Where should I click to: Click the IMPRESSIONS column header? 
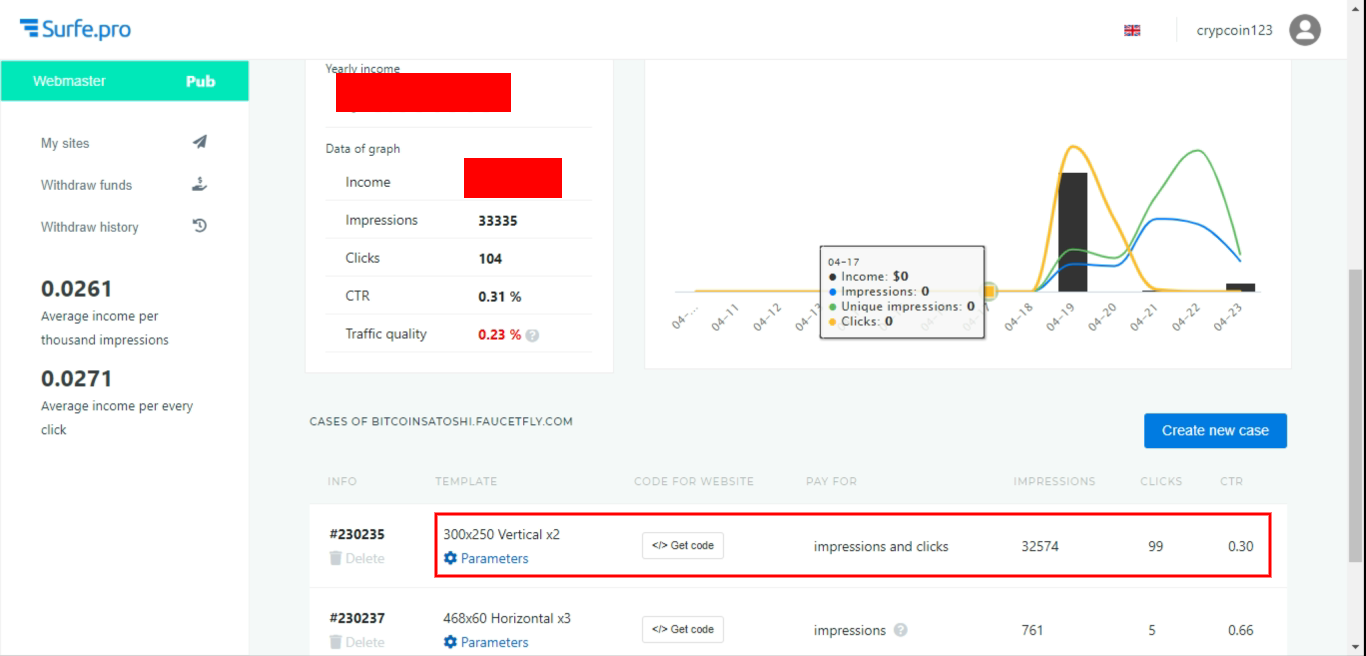1054,482
